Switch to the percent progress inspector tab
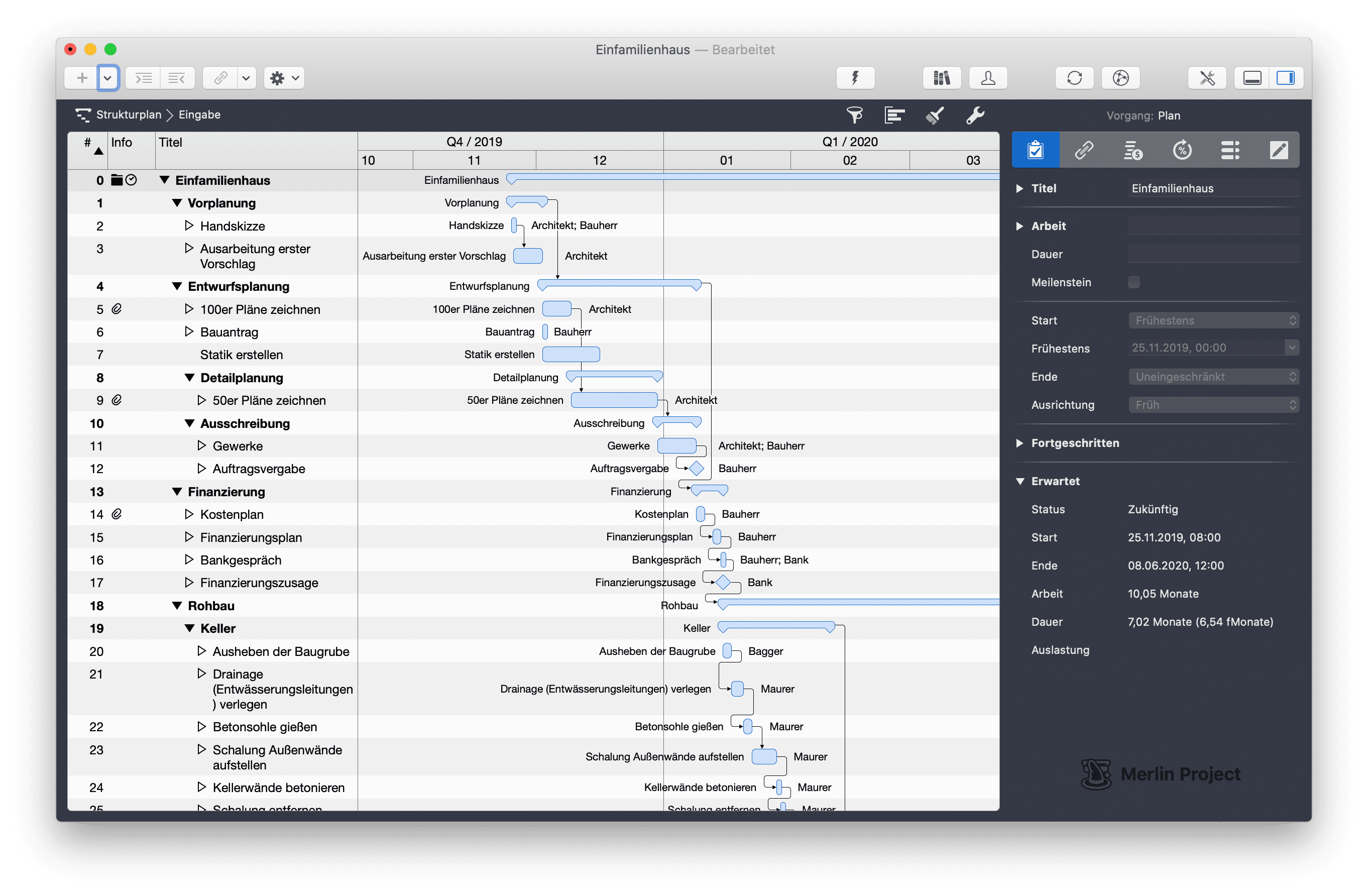Image resolution: width=1368 pixels, height=896 pixels. tap(1182, 151)
